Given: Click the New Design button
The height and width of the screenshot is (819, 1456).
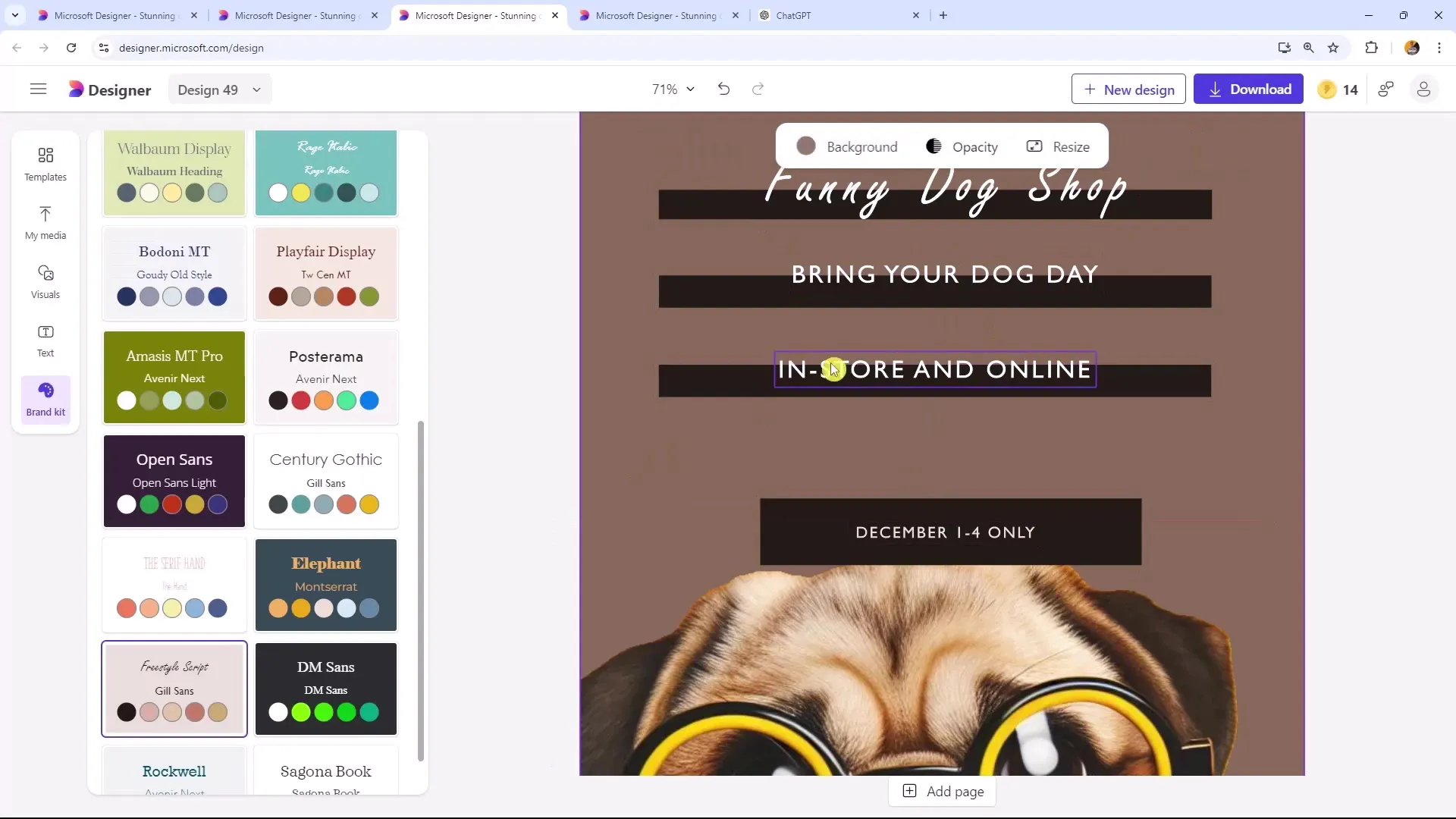Looking at the screenshot, I should click(1129, 89).
